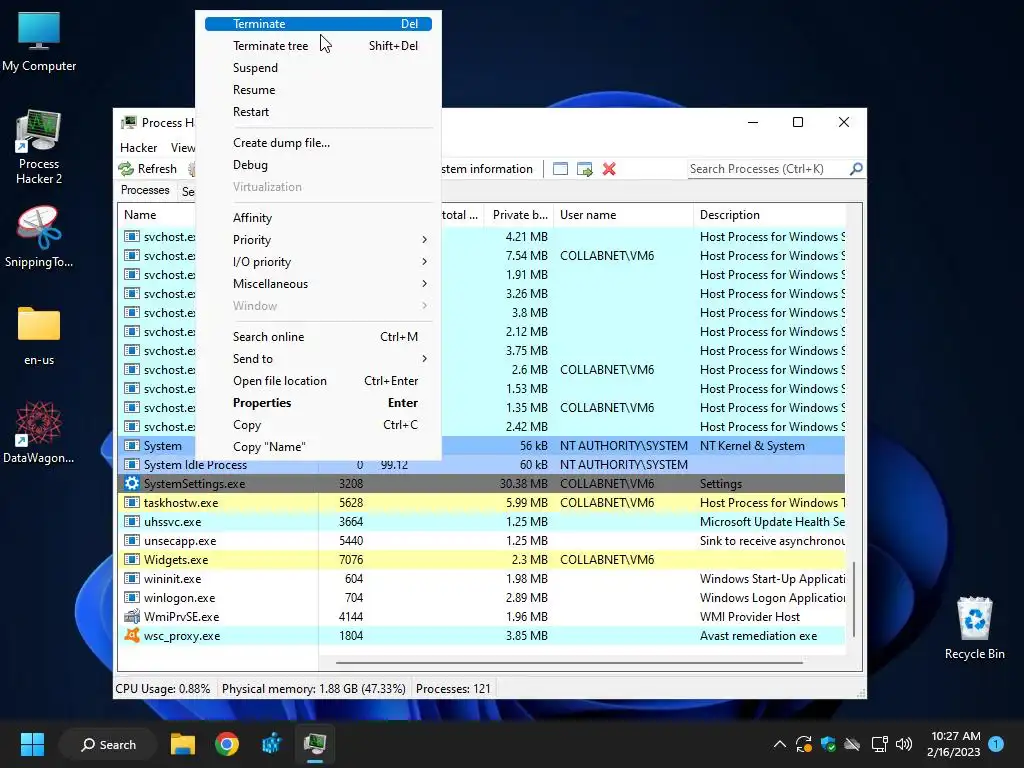Viewport: 1024px width, 768px height.
Task: Show hidden tray icons chevron
Action: pos(780,744)
